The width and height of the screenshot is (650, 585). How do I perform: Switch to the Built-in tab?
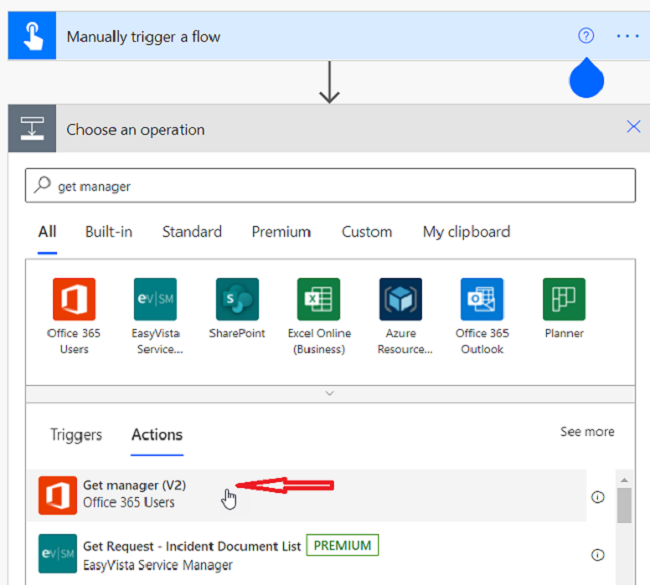coord(109,232)
